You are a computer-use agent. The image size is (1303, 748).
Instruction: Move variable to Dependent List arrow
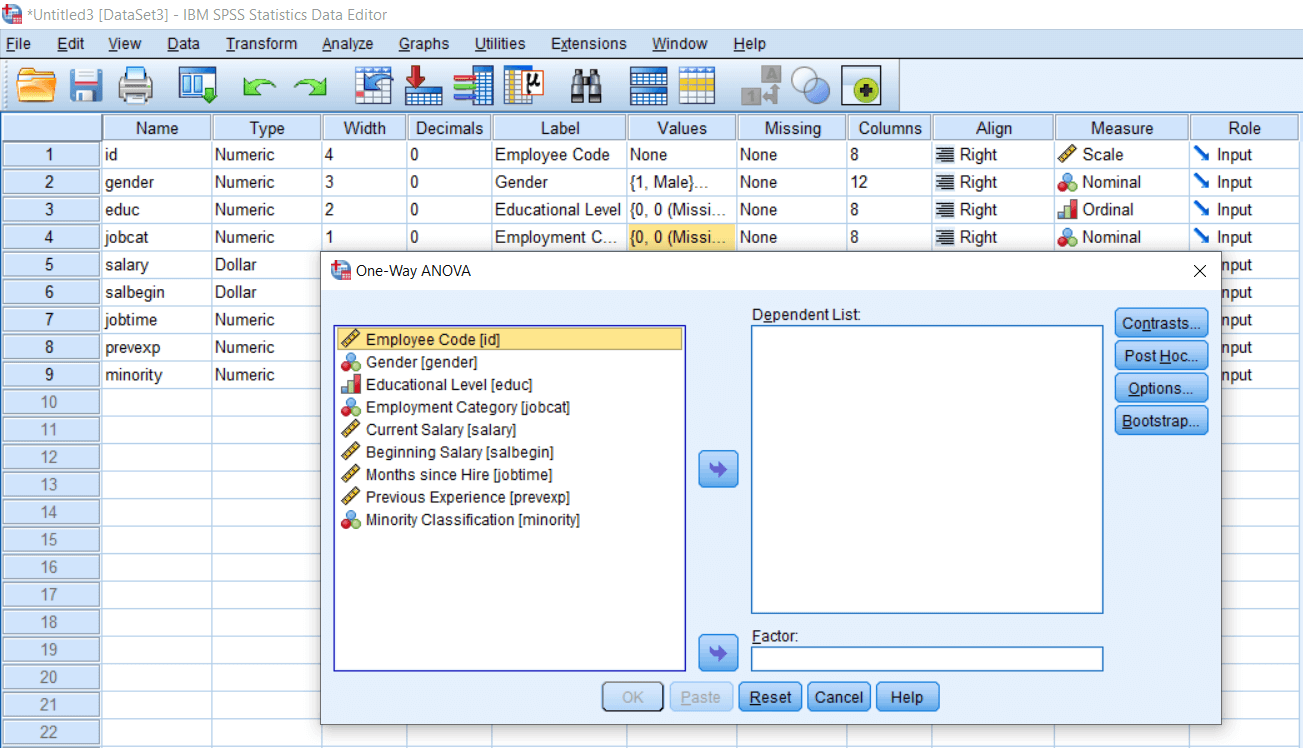click(718, 469)
